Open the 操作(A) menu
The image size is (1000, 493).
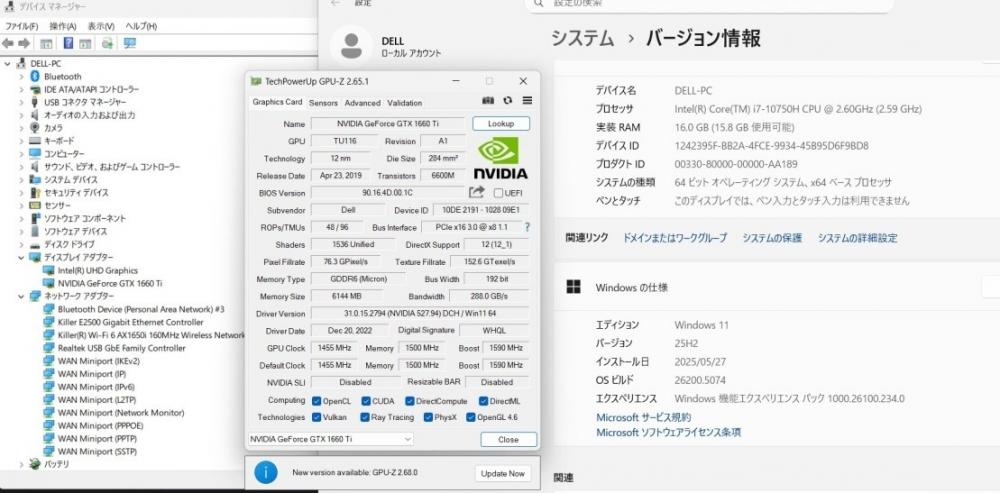tap(62, 26)
